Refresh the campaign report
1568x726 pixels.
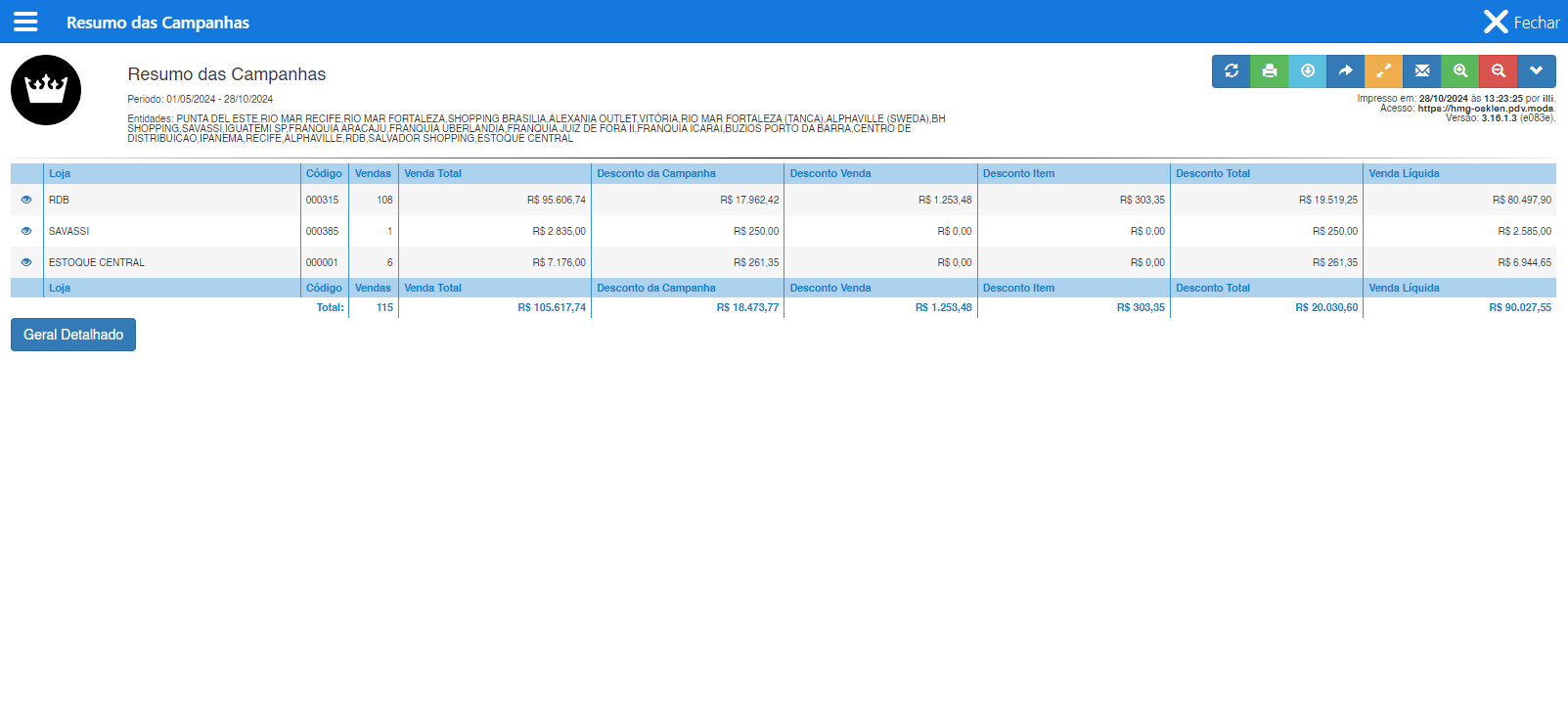1231,71
